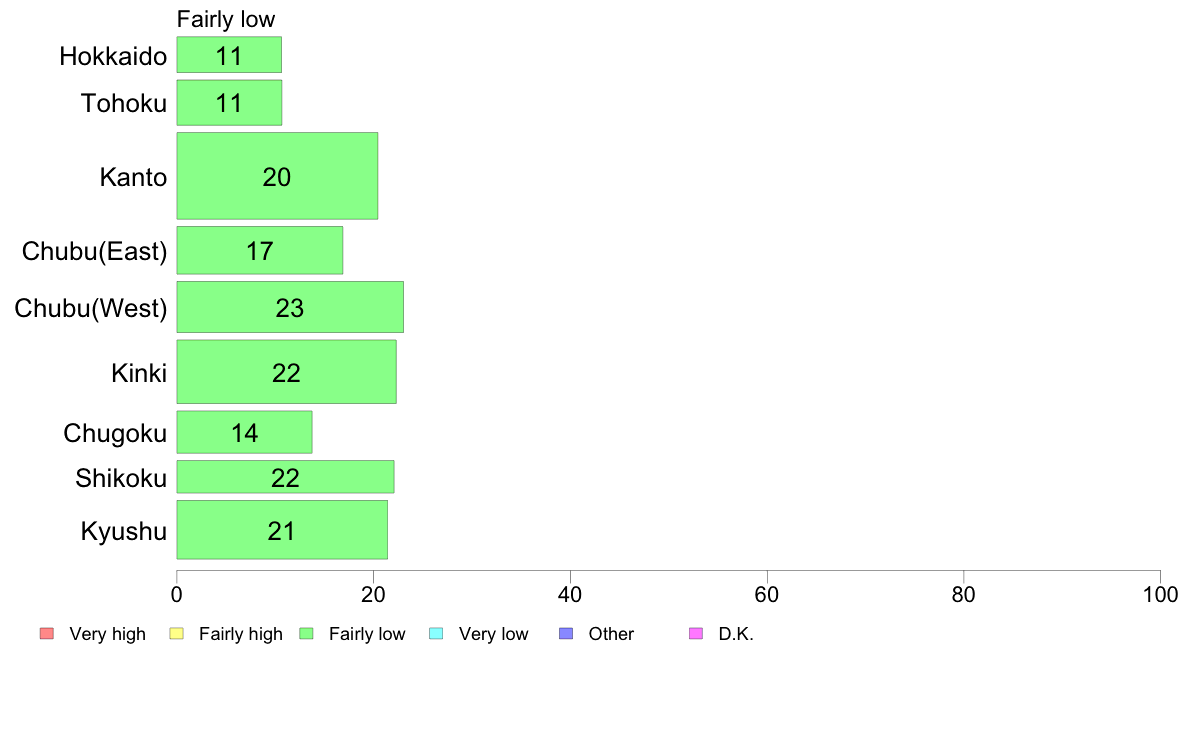Click the blue Other legend swatch
The width and height of the screenshot is (1188, 736).
point(565,633)
